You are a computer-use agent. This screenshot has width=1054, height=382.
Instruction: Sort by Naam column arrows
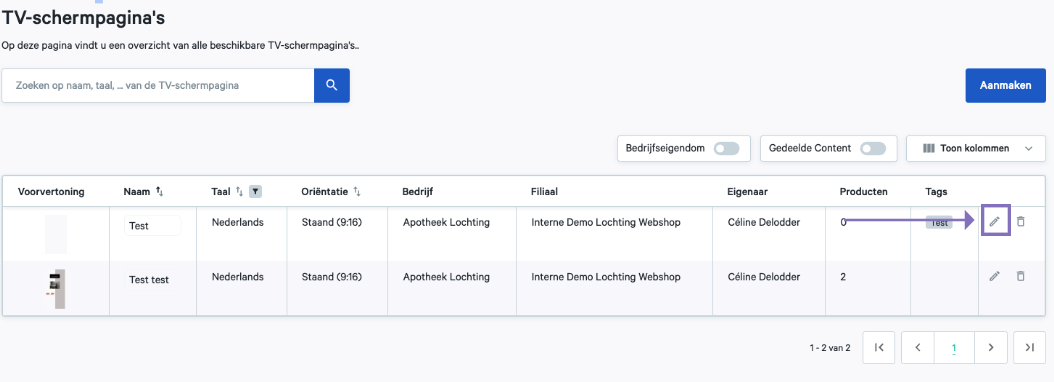tap(159, 192)
